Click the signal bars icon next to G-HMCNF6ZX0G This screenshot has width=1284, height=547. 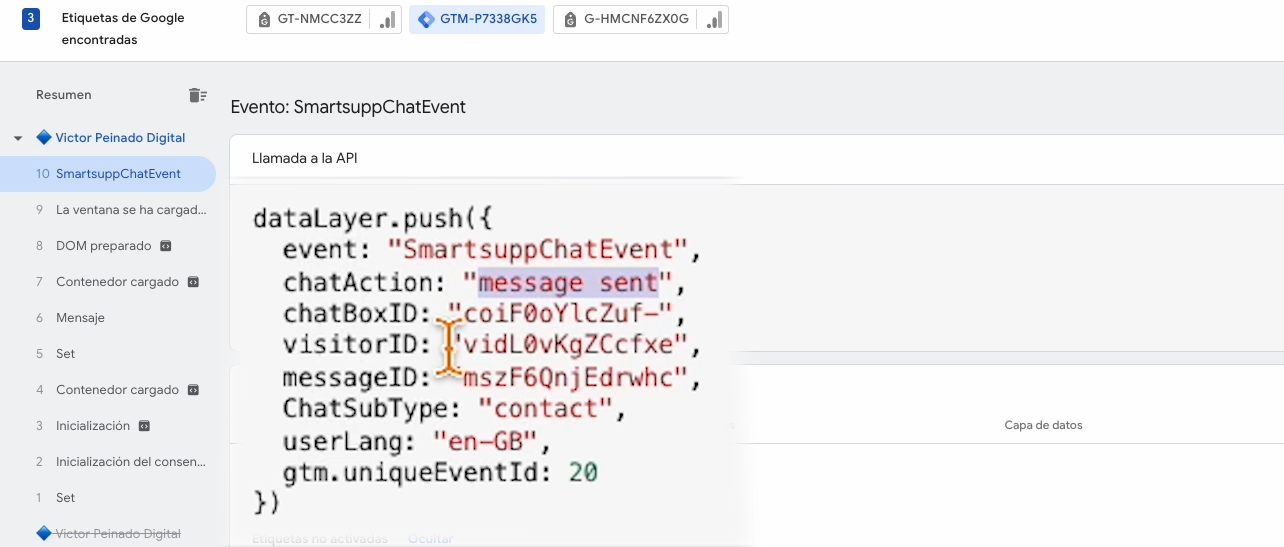pos(714,19)
